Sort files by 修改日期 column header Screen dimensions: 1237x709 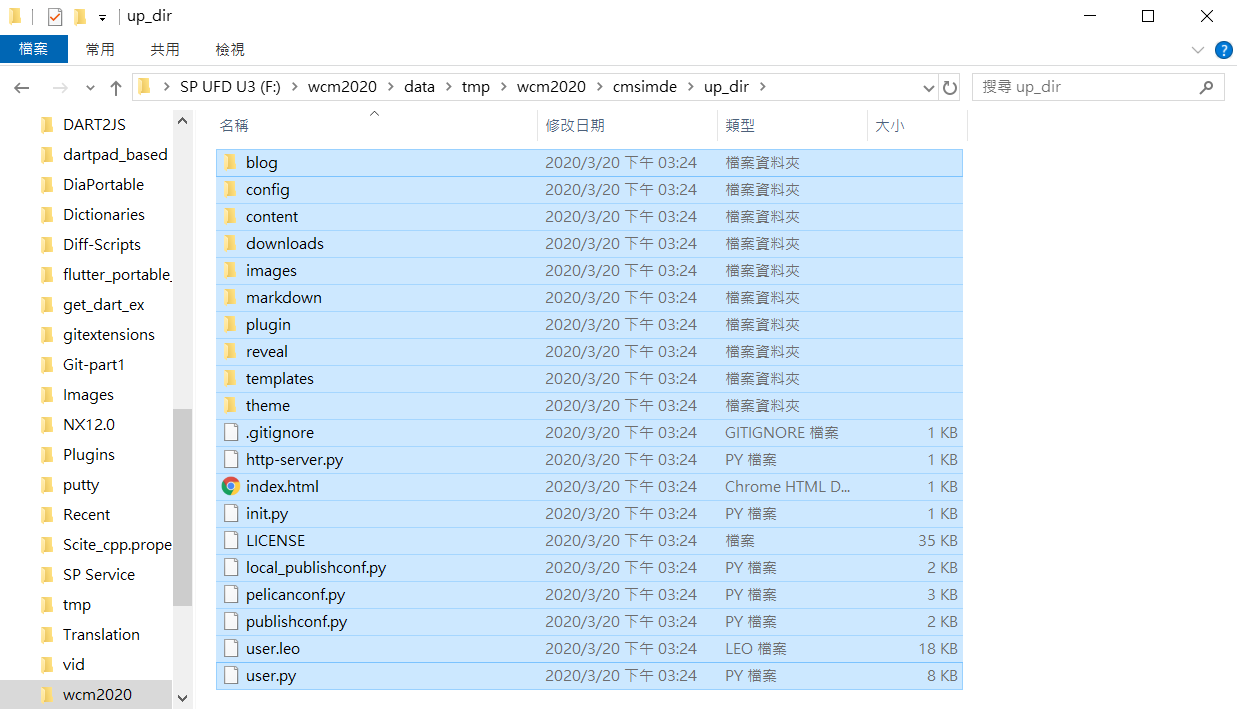tap(575, 125)
